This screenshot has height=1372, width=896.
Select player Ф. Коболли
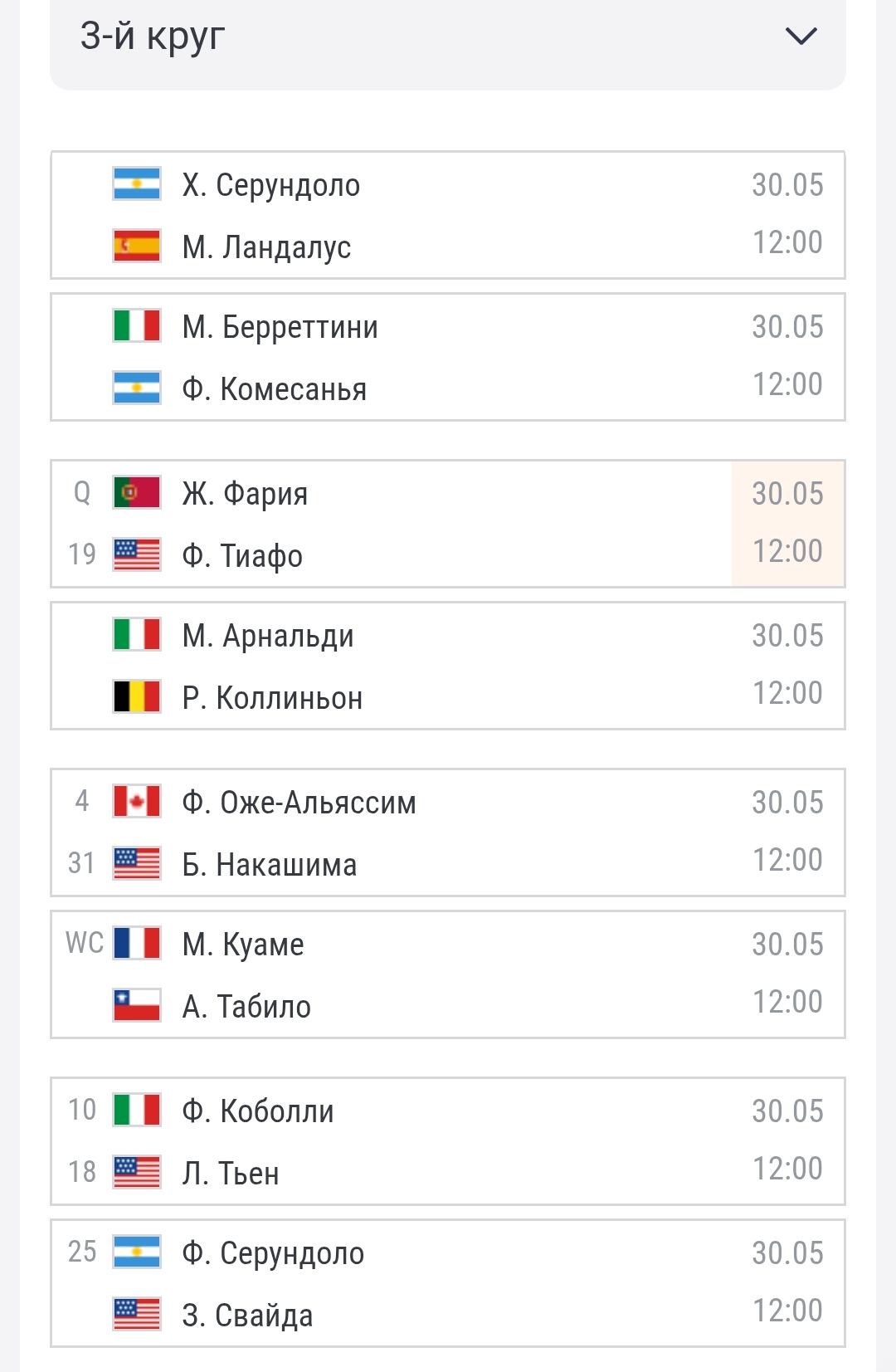pyautogui.click(x=258, y=1111)
